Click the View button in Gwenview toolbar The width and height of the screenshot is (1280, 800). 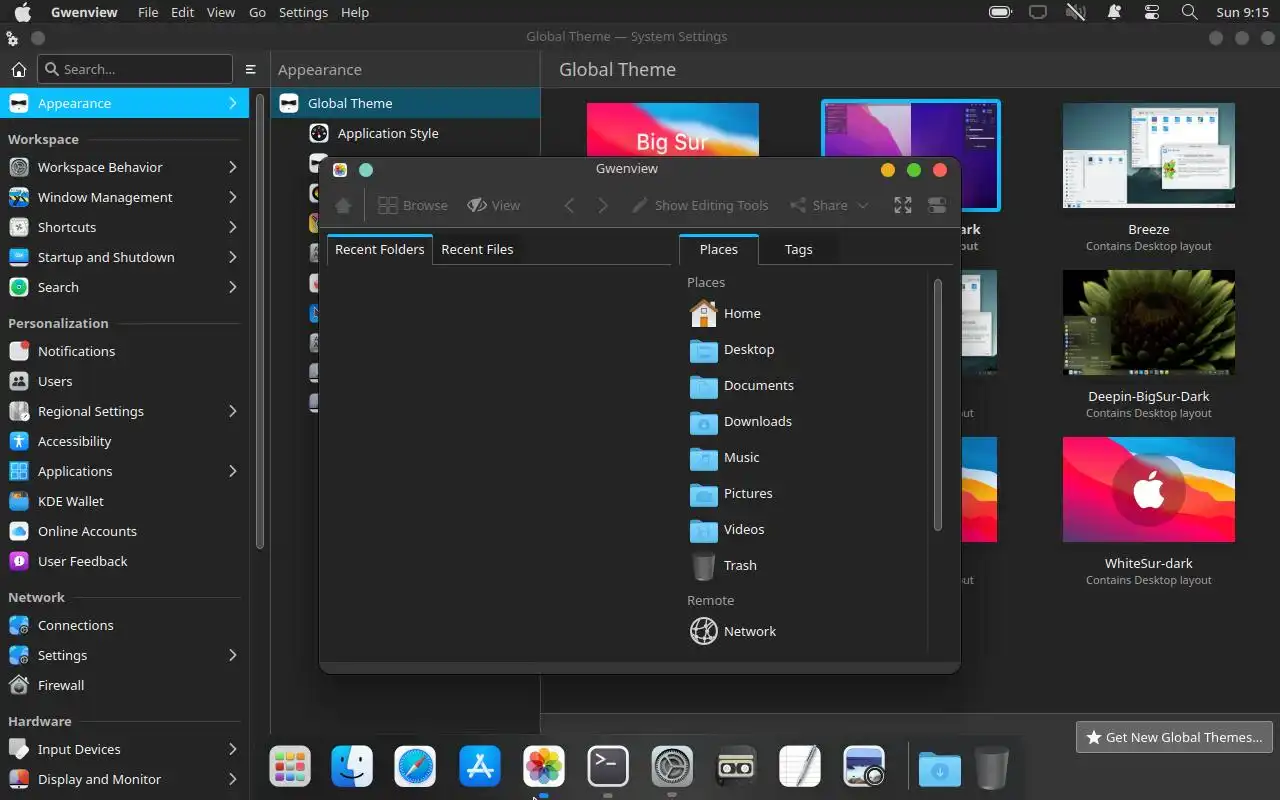coord(494,205)
